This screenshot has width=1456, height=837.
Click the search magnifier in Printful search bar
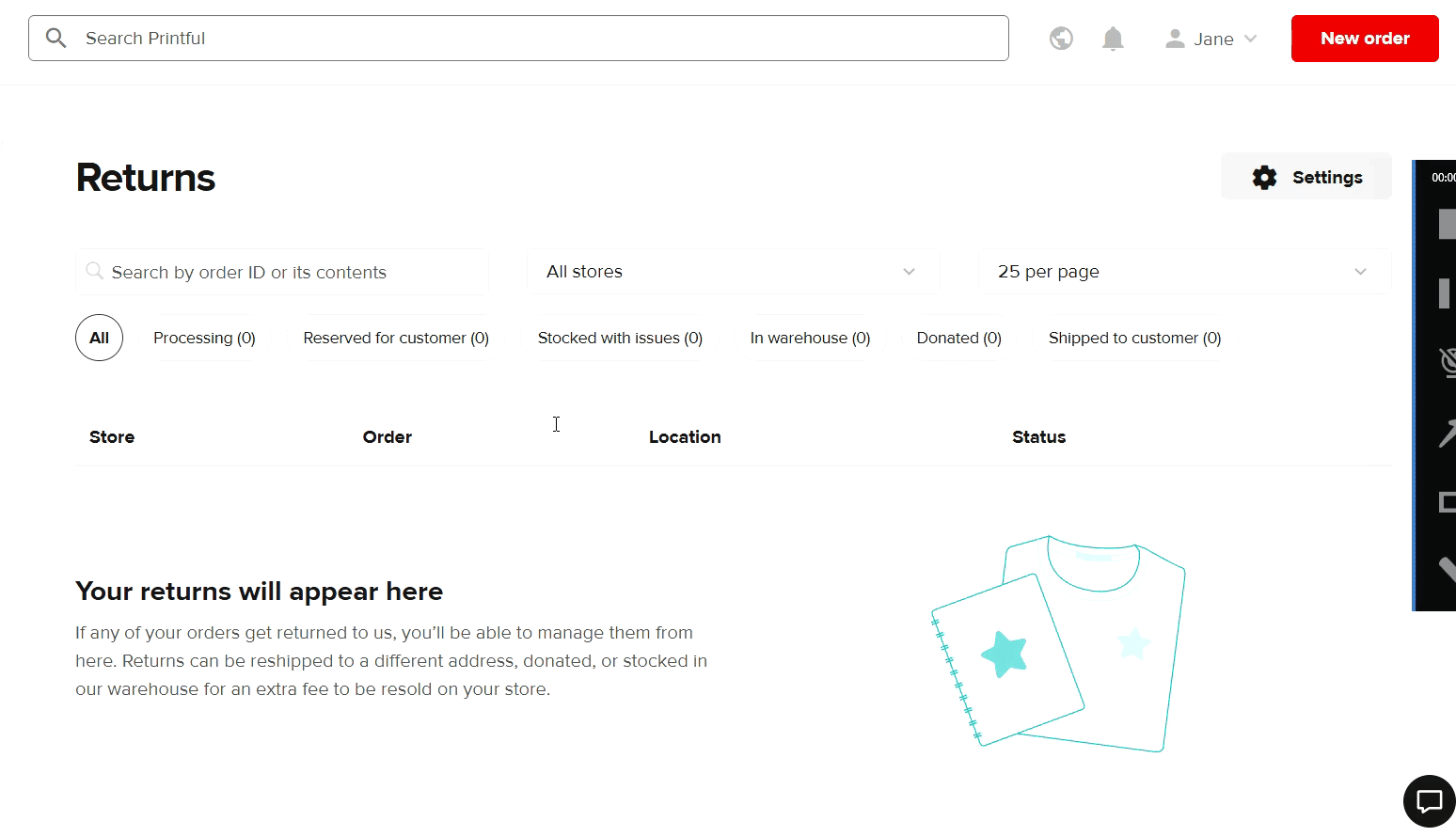(x=55, y=38)
